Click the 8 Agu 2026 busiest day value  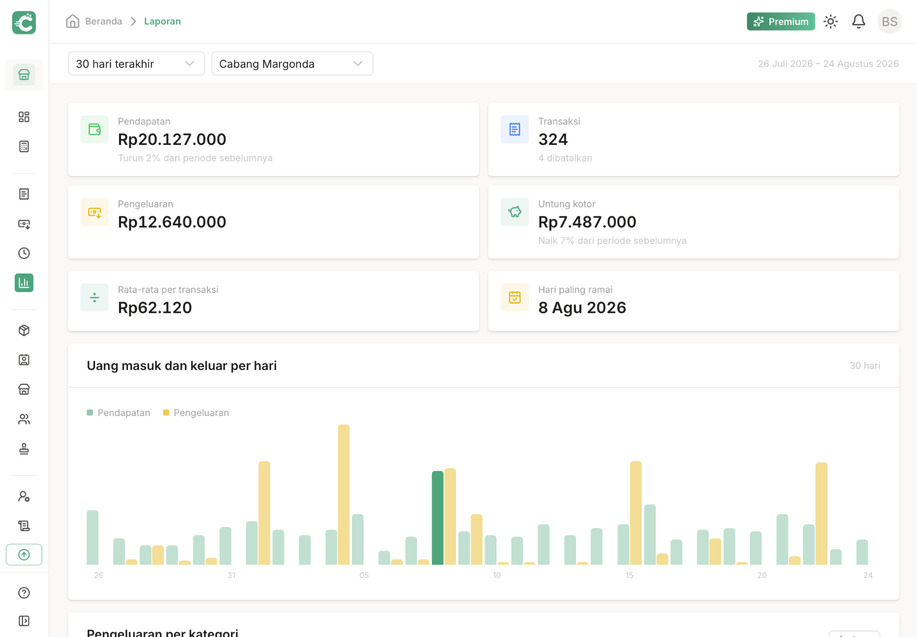click(x=582, y=308)
